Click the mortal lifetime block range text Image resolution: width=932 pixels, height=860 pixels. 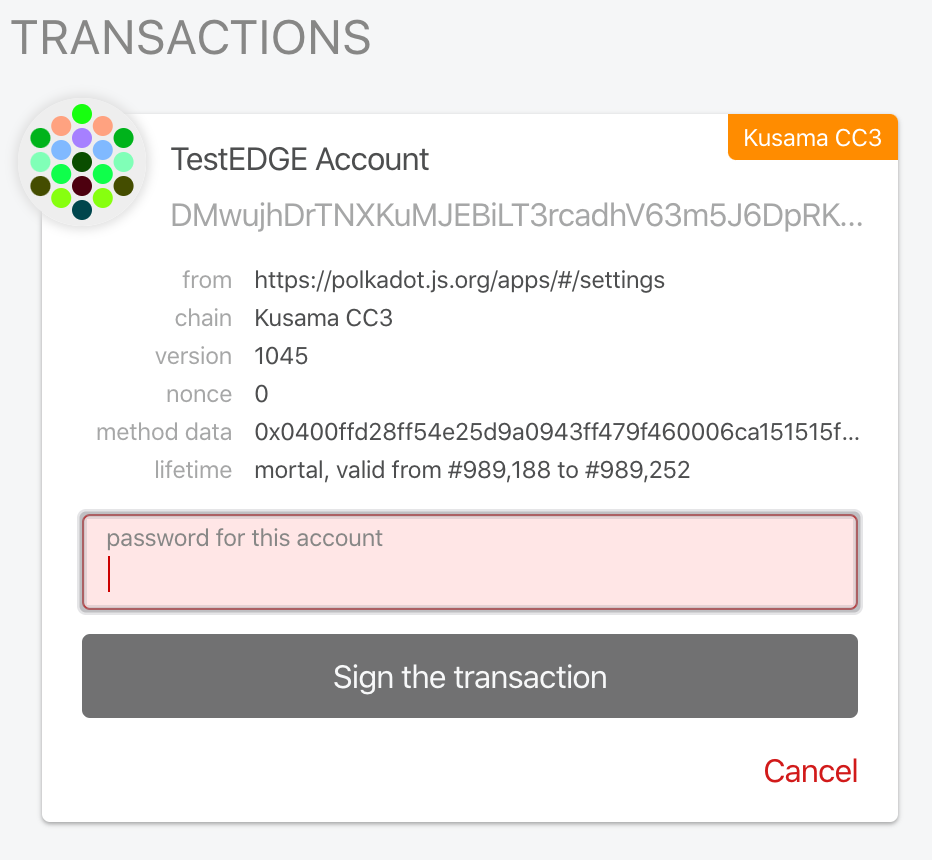(472, 470)
